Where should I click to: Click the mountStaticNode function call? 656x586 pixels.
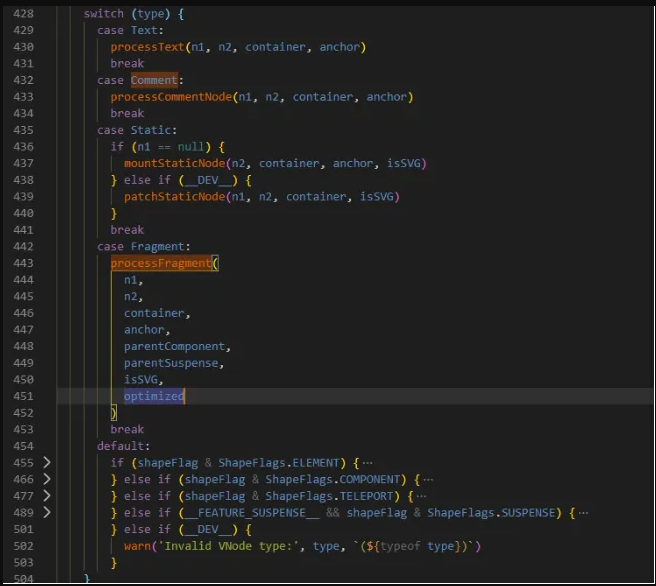(174, 164)
